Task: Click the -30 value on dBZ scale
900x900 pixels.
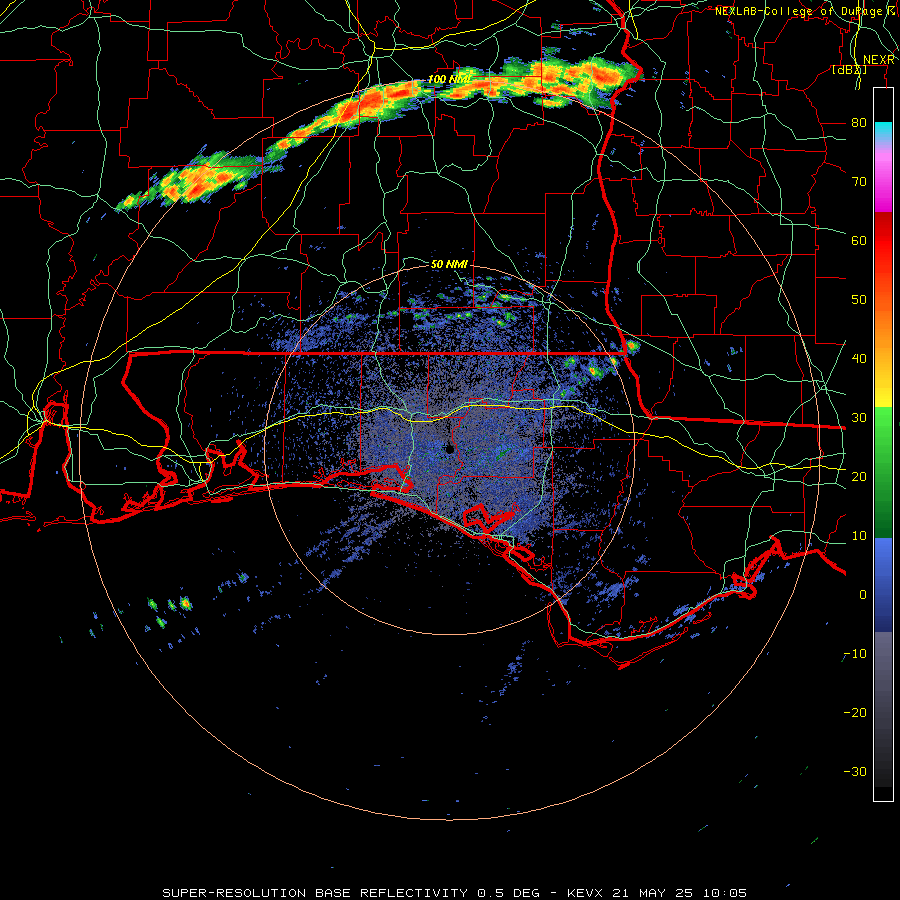Action: (855, 771)
